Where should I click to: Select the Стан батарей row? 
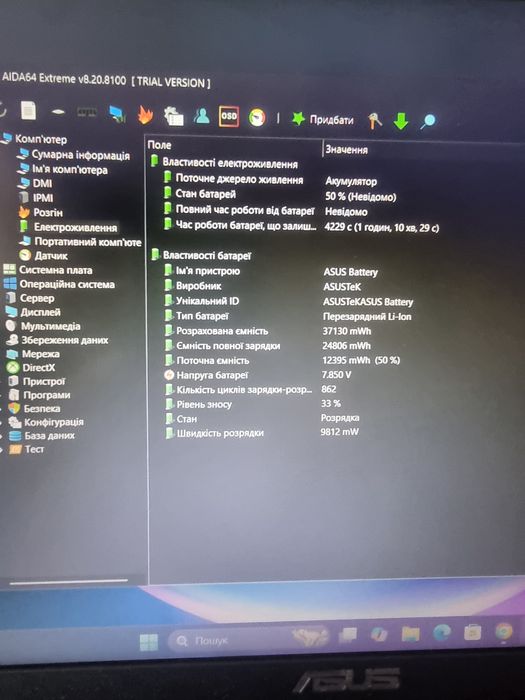coord(279,195)
